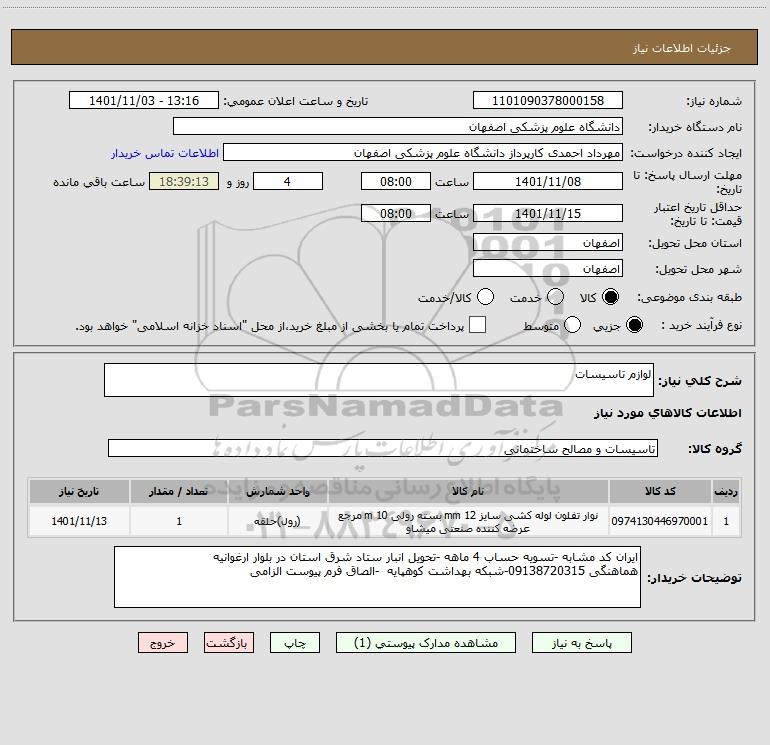Click the response deadline hour field
This screenshot has height=745, width=770.
pos(396,182)
